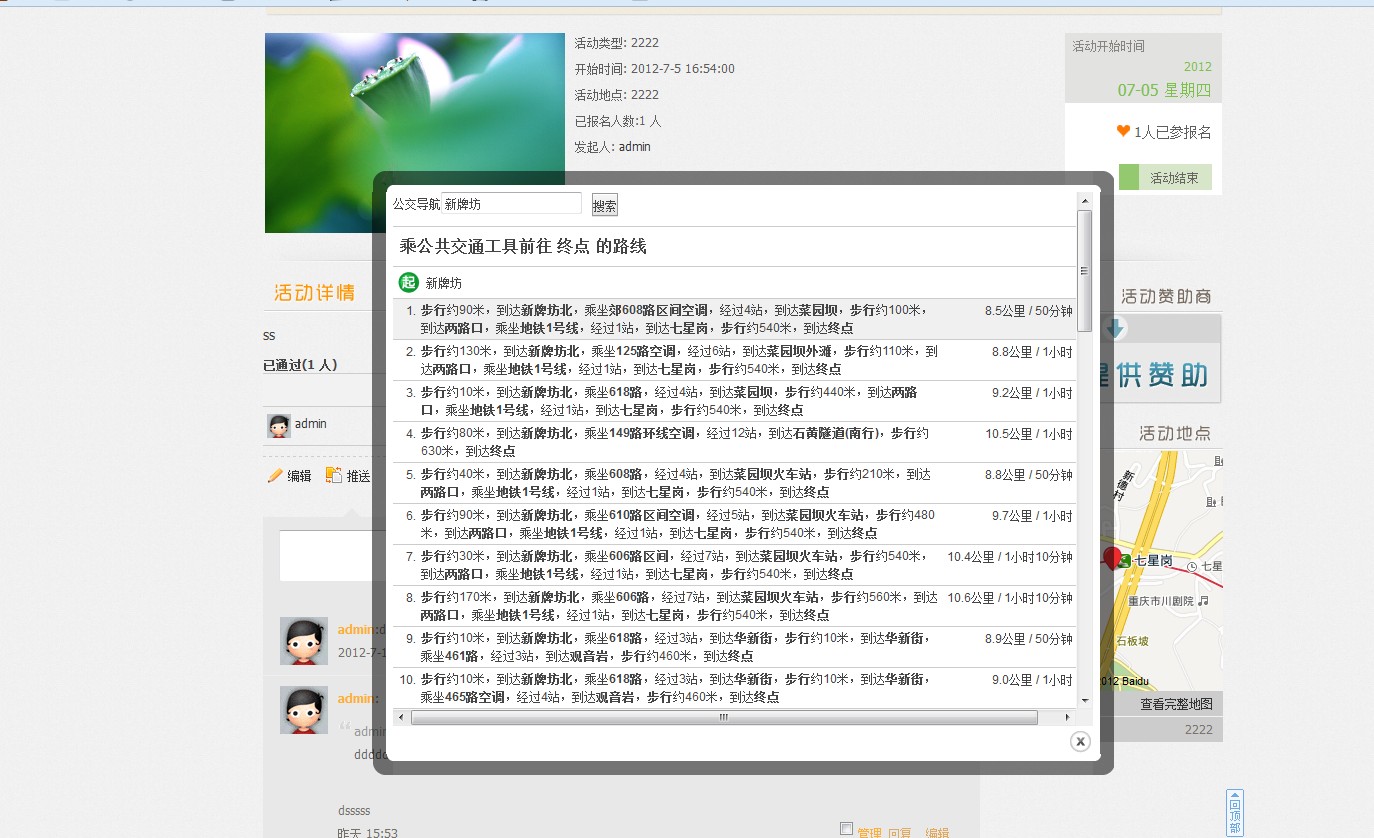The height and width of the screenshot is (838, 1374).
Task: Click the 查看完整地图 link
Action: click(1176, 704)
